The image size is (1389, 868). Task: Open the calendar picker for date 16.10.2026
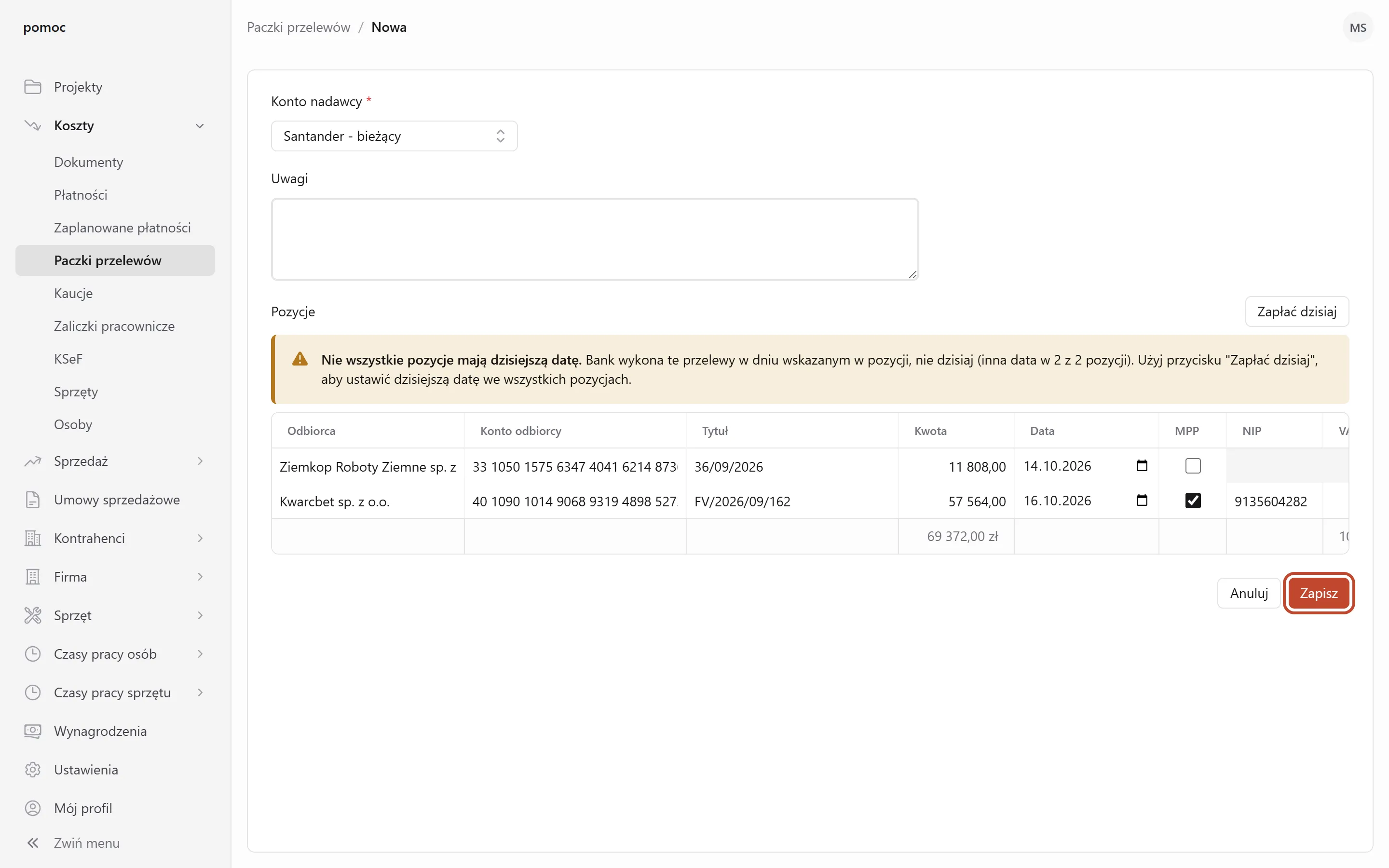point(1142,501)
